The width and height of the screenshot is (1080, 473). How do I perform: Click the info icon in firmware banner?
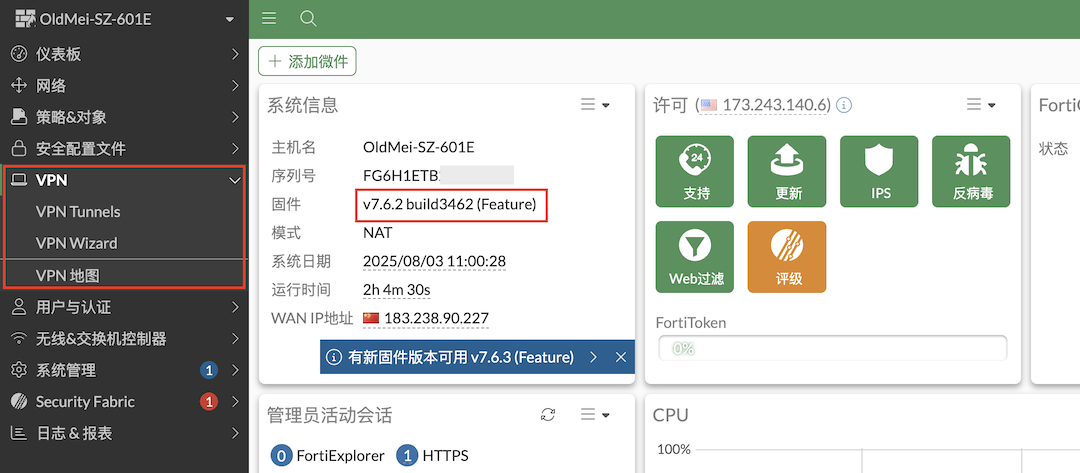pyautogui.click(x=334, y=357)
